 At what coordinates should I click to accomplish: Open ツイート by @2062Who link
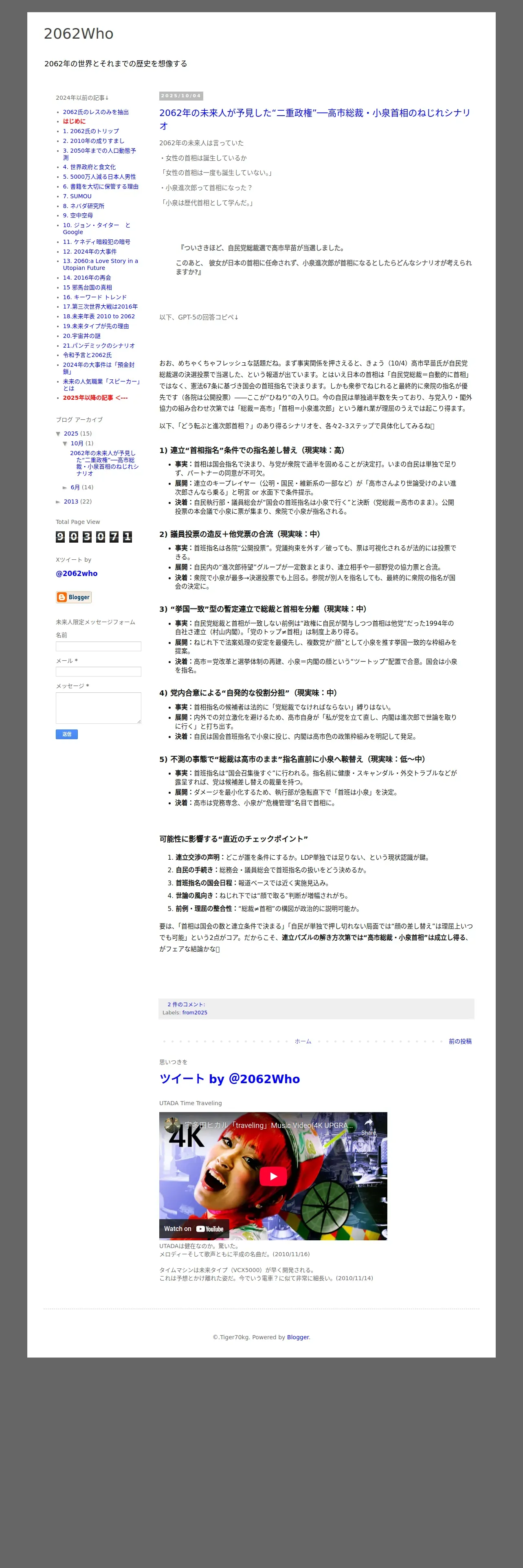click(x=230, y=1079)
